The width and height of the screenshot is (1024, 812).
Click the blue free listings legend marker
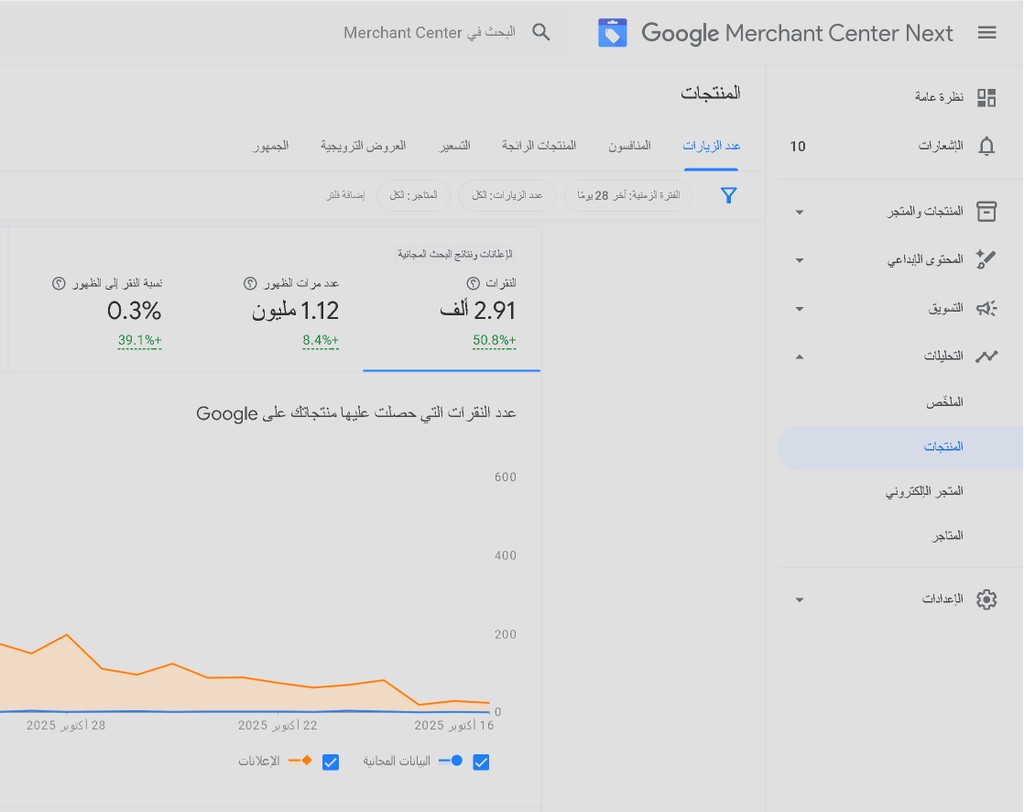pos(451,760)
